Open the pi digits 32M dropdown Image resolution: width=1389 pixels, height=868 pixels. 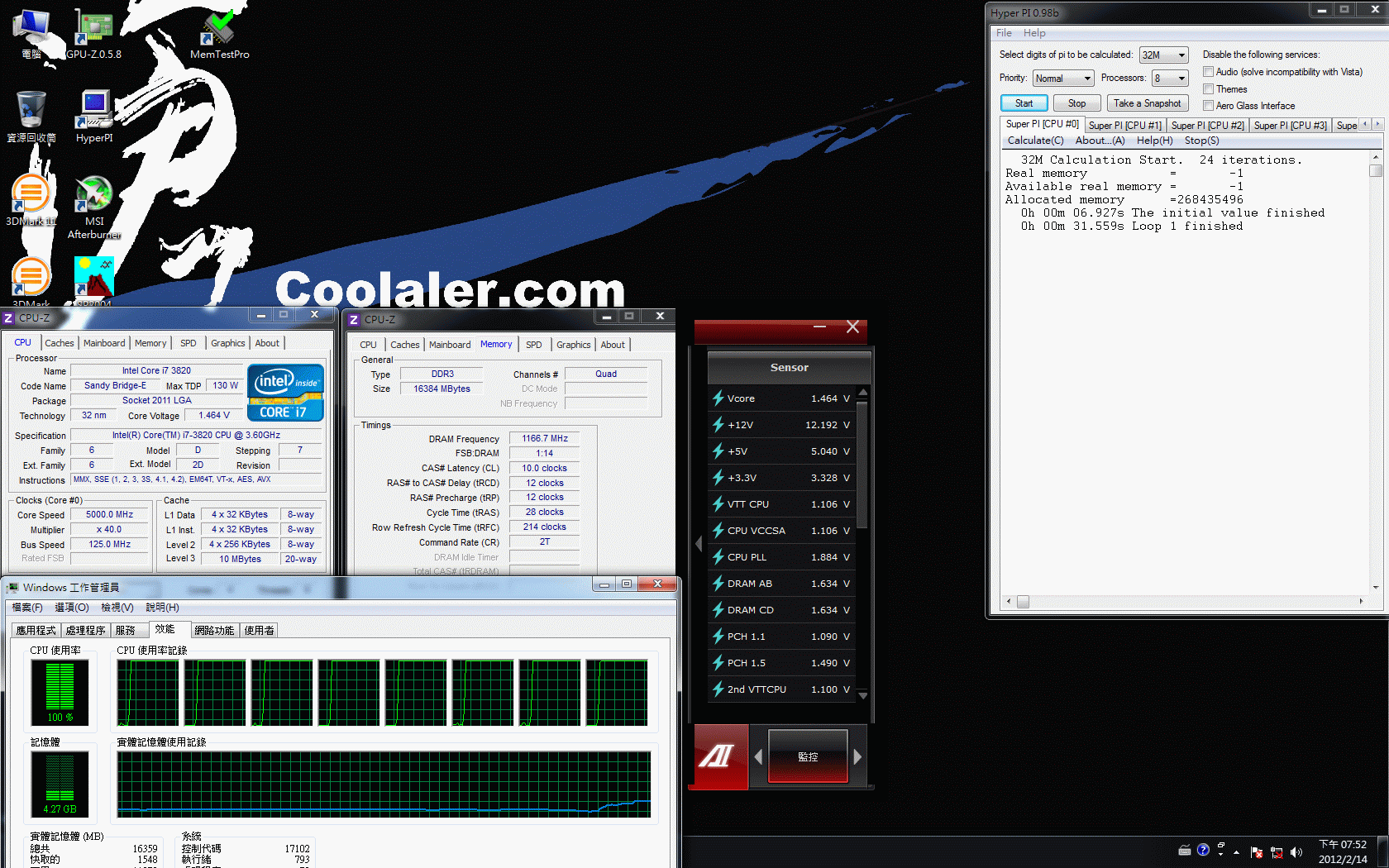click(1163, 55)
